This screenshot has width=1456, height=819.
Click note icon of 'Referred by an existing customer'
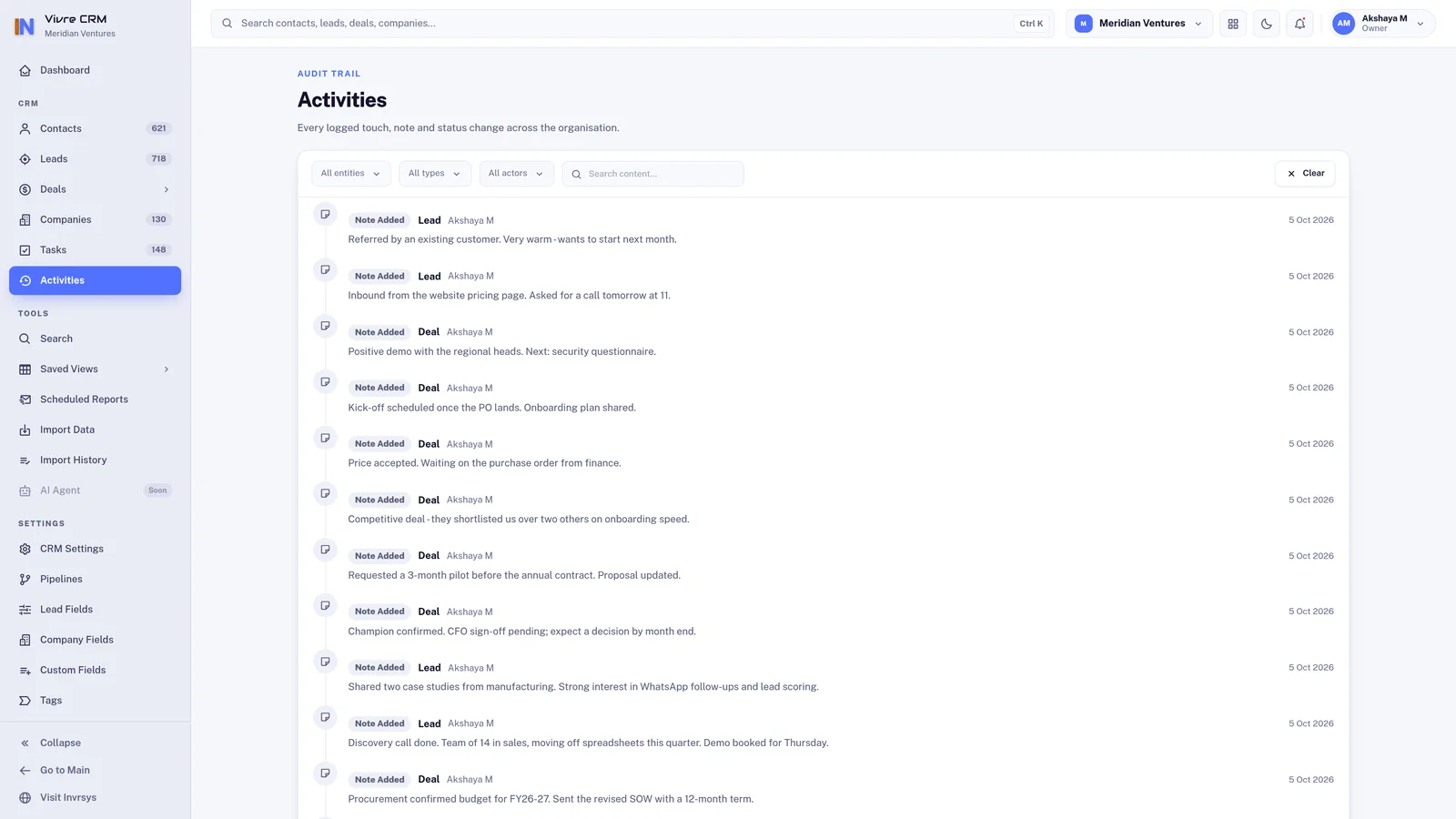[325, 214]
